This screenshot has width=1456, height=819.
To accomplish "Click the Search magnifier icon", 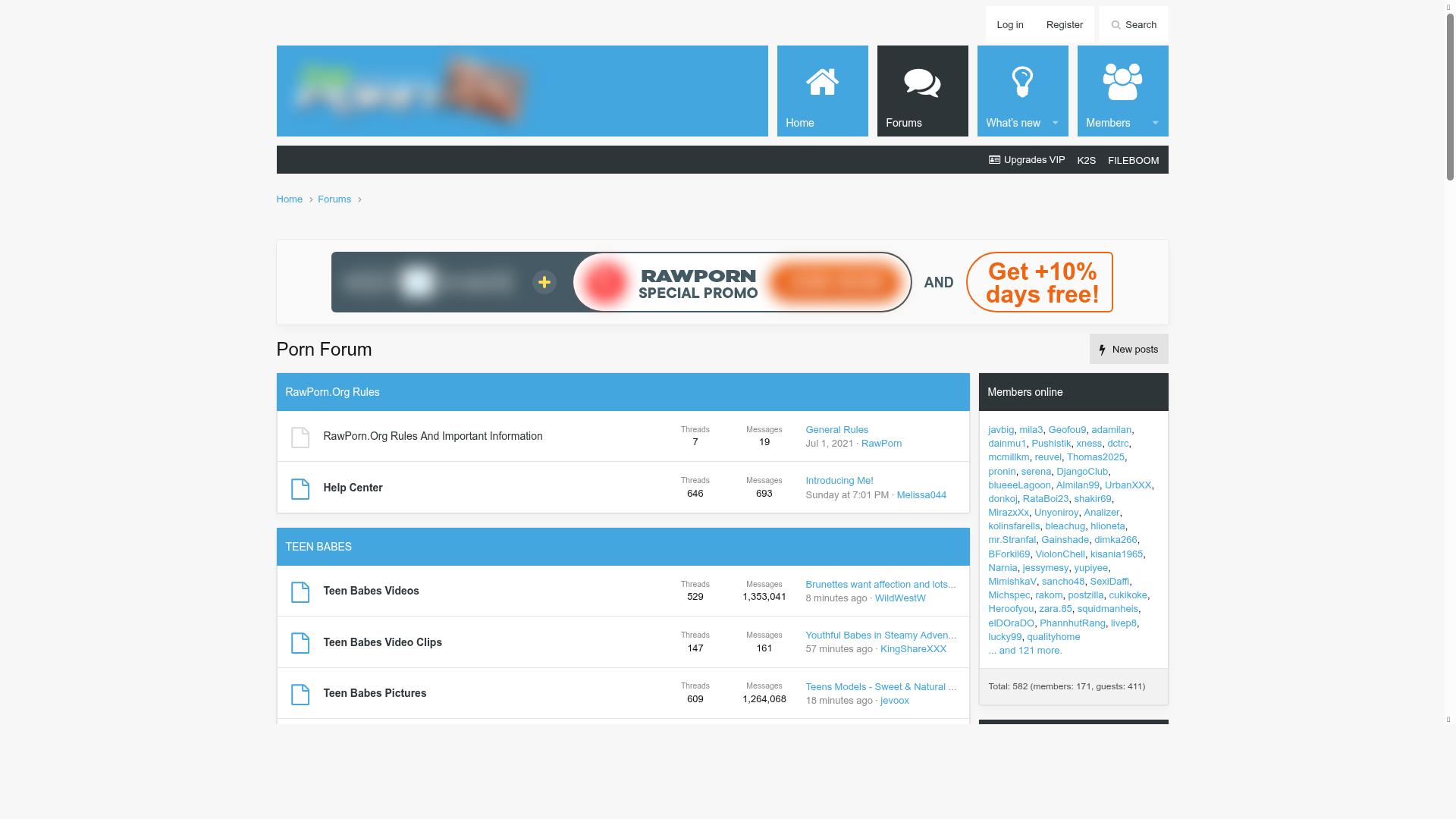I will point(1116,25).
